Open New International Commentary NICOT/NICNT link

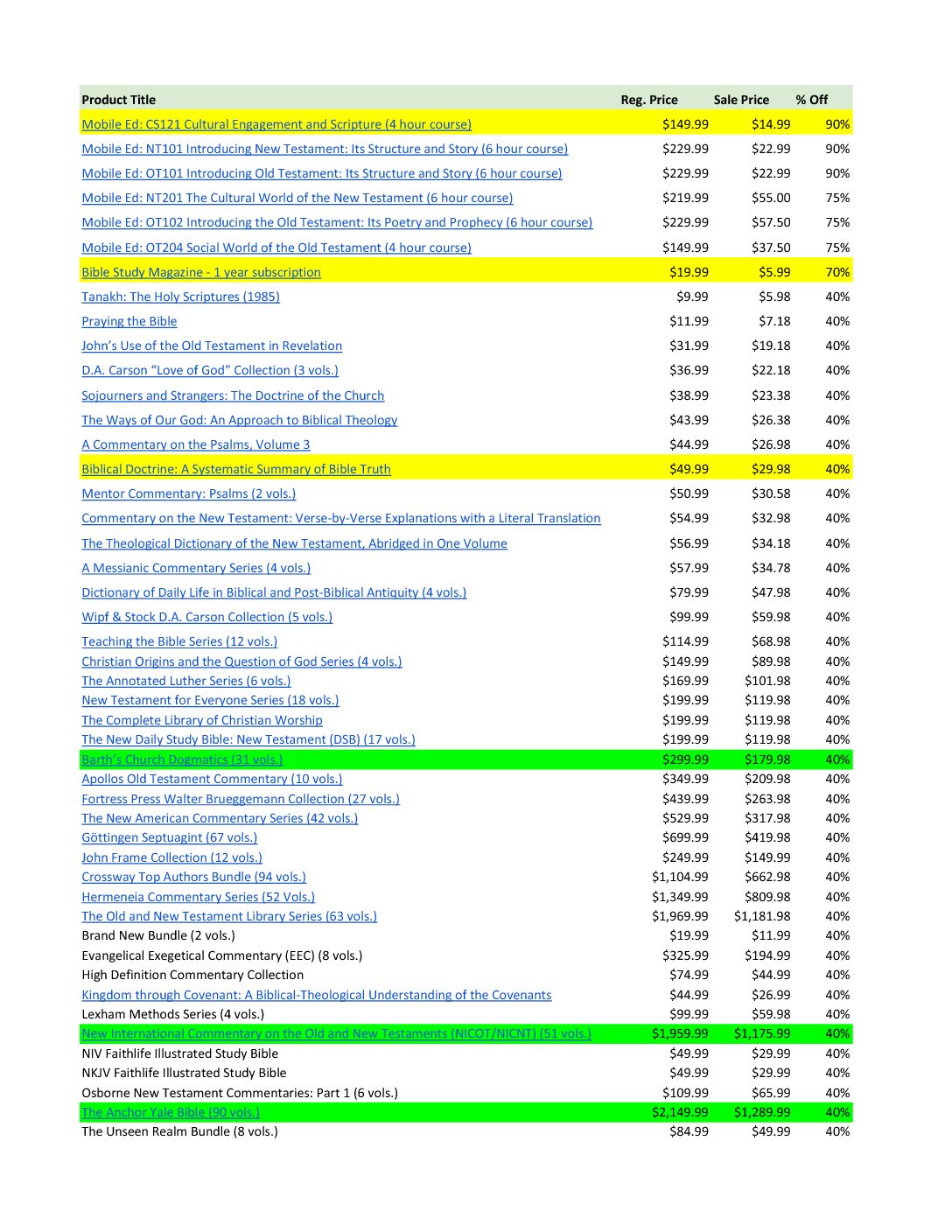(x=337, y=1033)
